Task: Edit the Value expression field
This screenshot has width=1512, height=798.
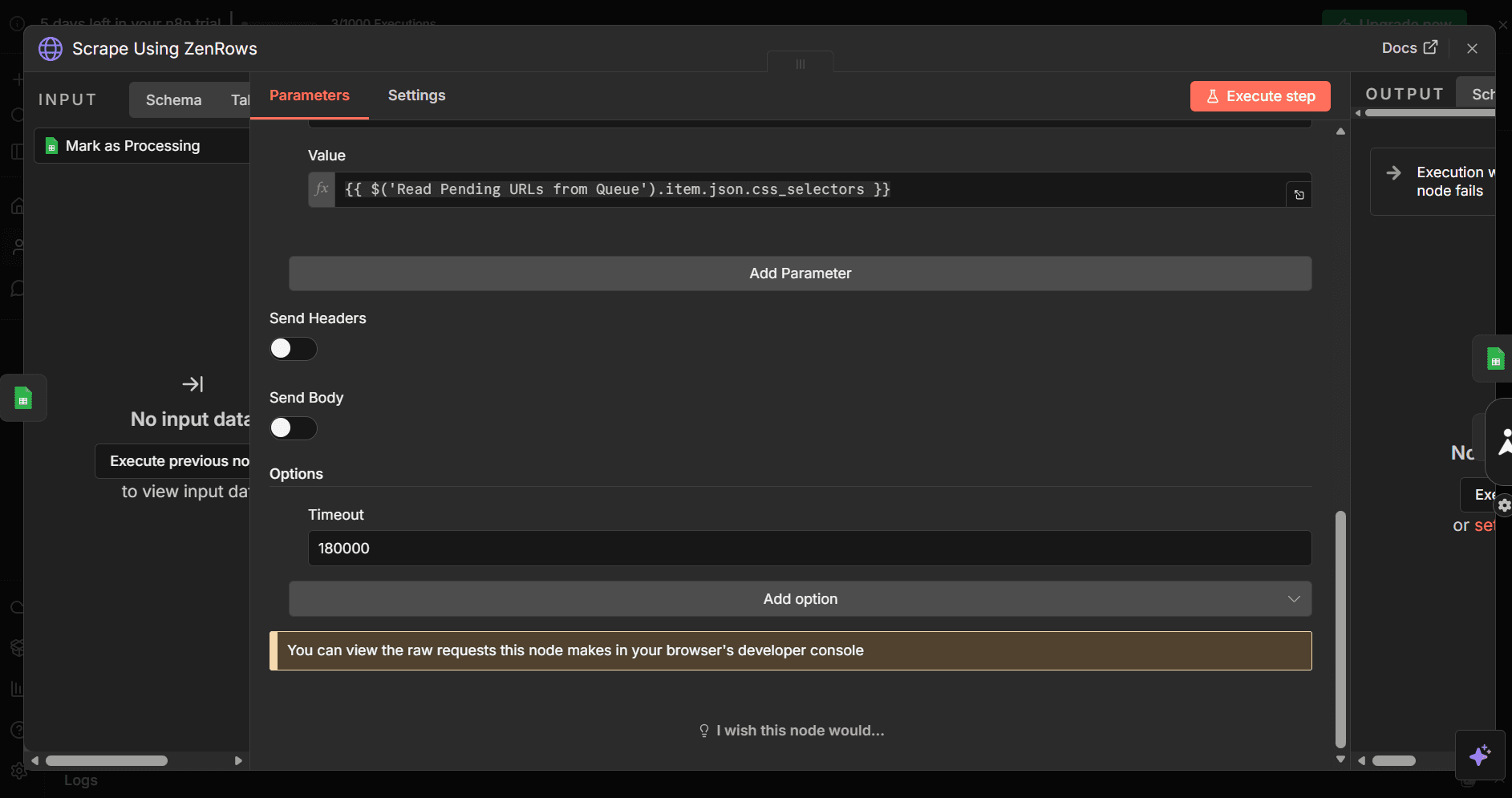Action: click(810, 189)
